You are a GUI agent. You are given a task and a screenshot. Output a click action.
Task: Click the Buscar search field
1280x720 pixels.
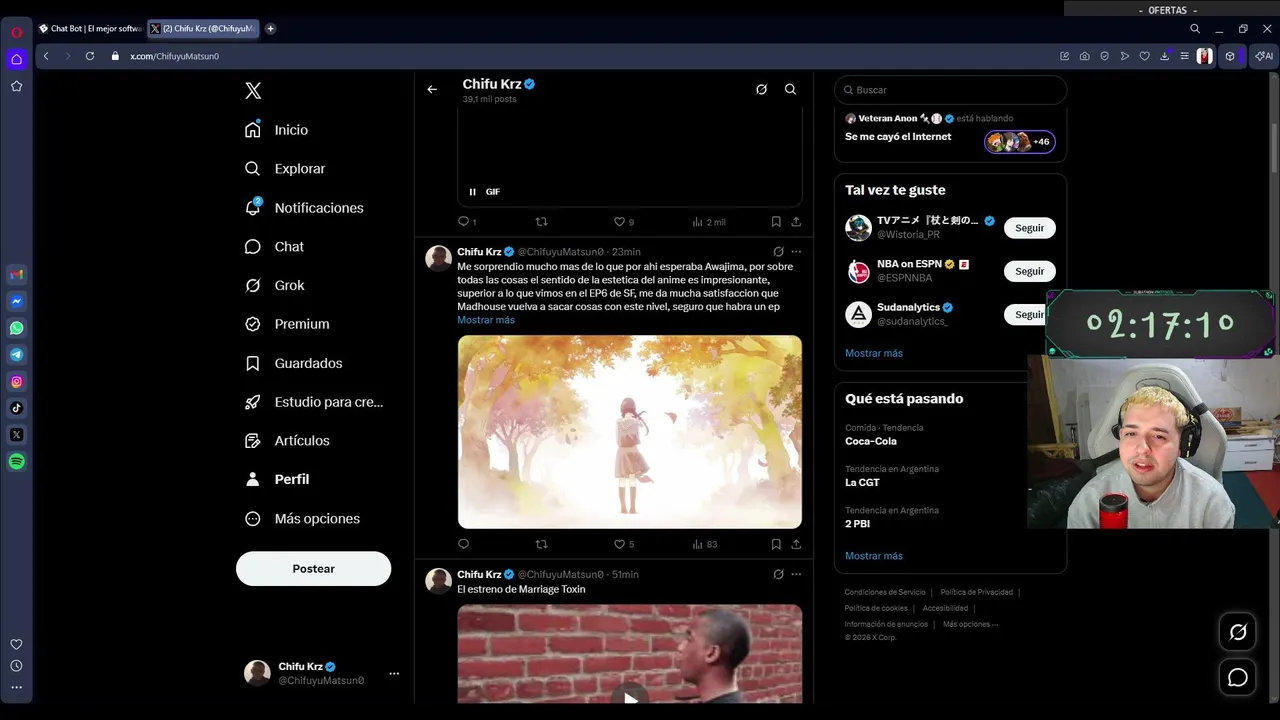pos(950,90)
